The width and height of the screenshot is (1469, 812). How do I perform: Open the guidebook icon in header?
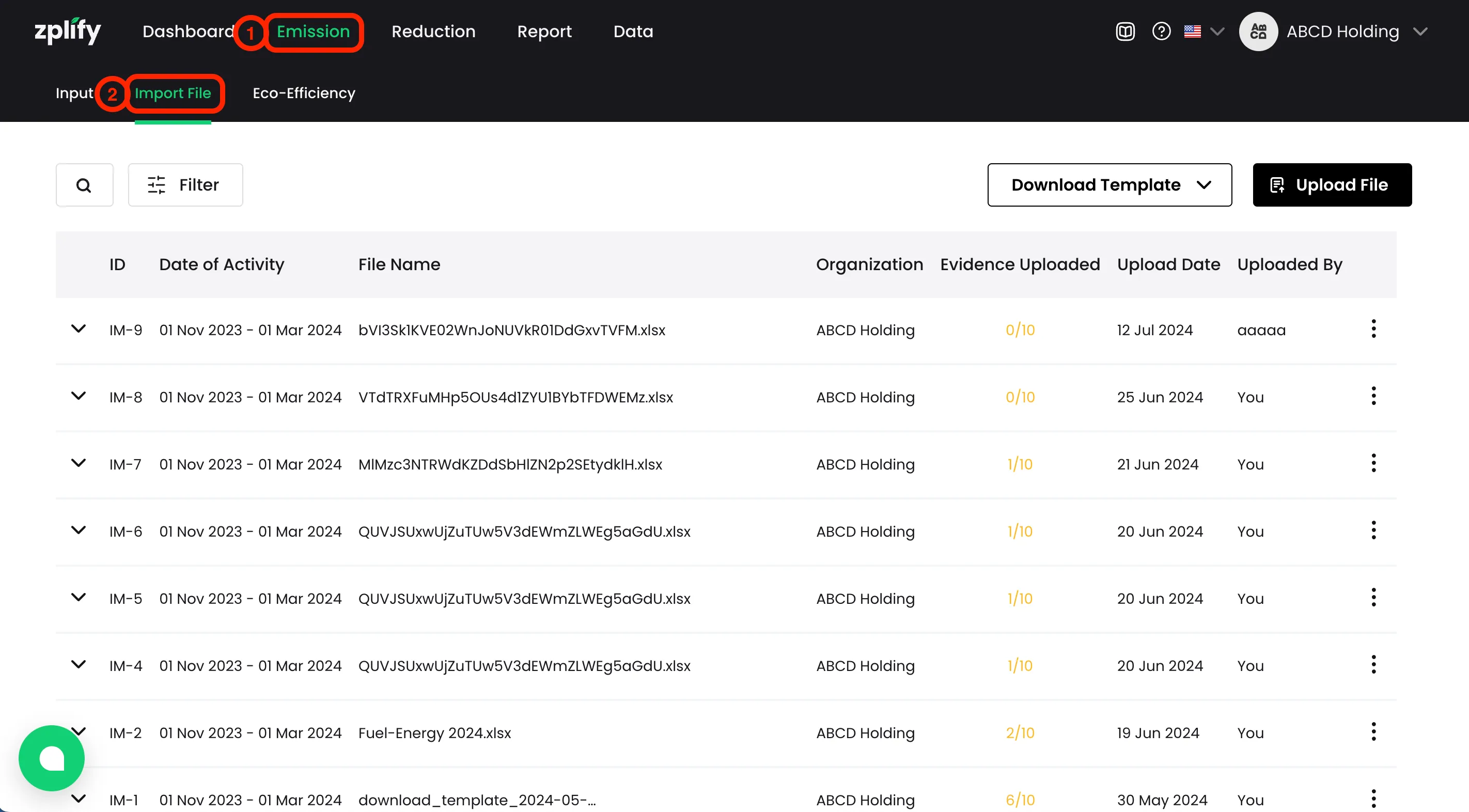tap(1125, 32)
